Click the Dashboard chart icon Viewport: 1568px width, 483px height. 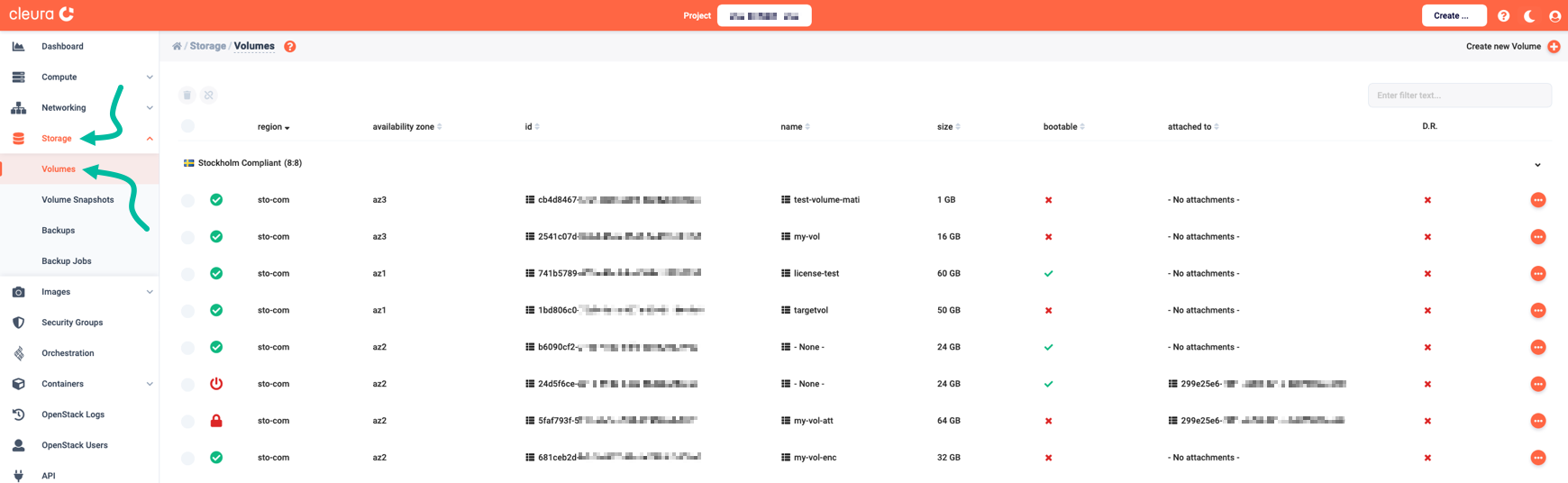(x=18, y=46)
